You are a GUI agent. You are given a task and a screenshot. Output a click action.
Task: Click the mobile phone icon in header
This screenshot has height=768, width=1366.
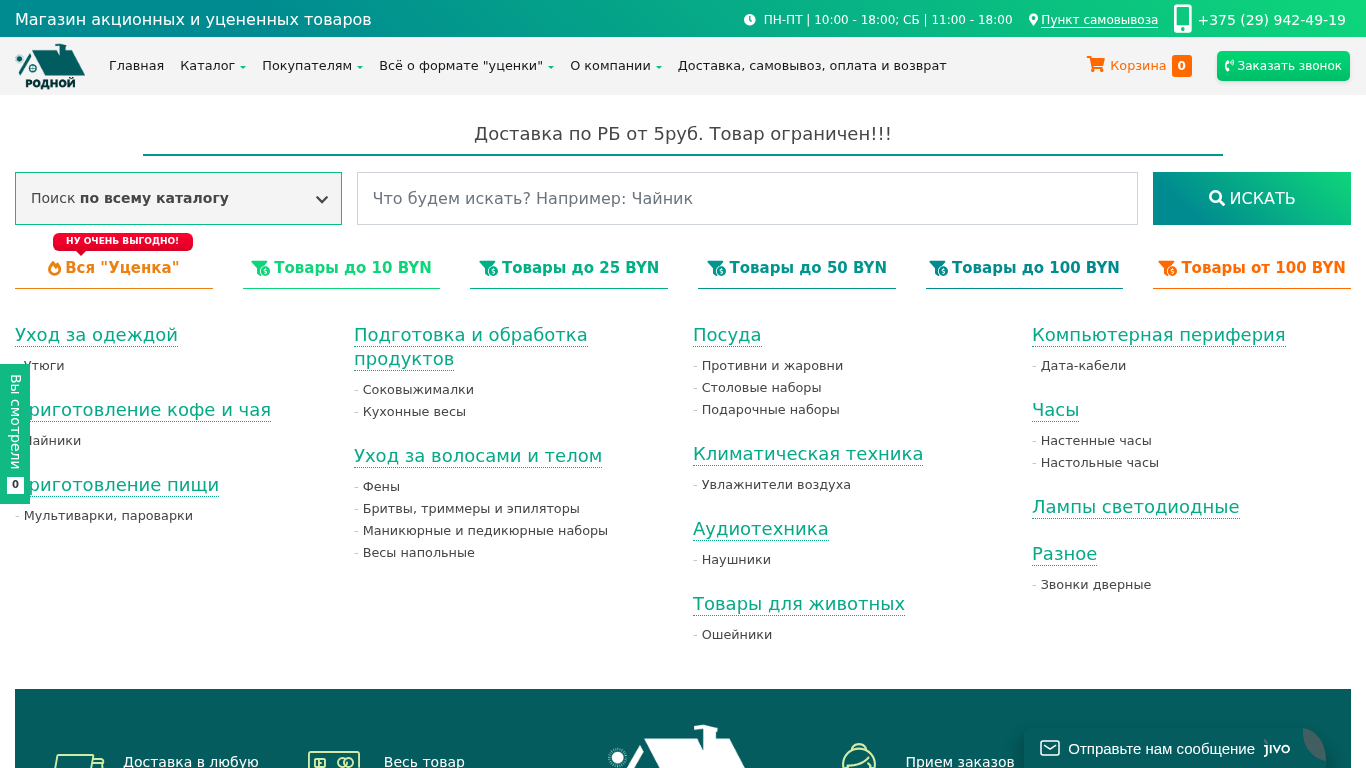[1182, 19]
